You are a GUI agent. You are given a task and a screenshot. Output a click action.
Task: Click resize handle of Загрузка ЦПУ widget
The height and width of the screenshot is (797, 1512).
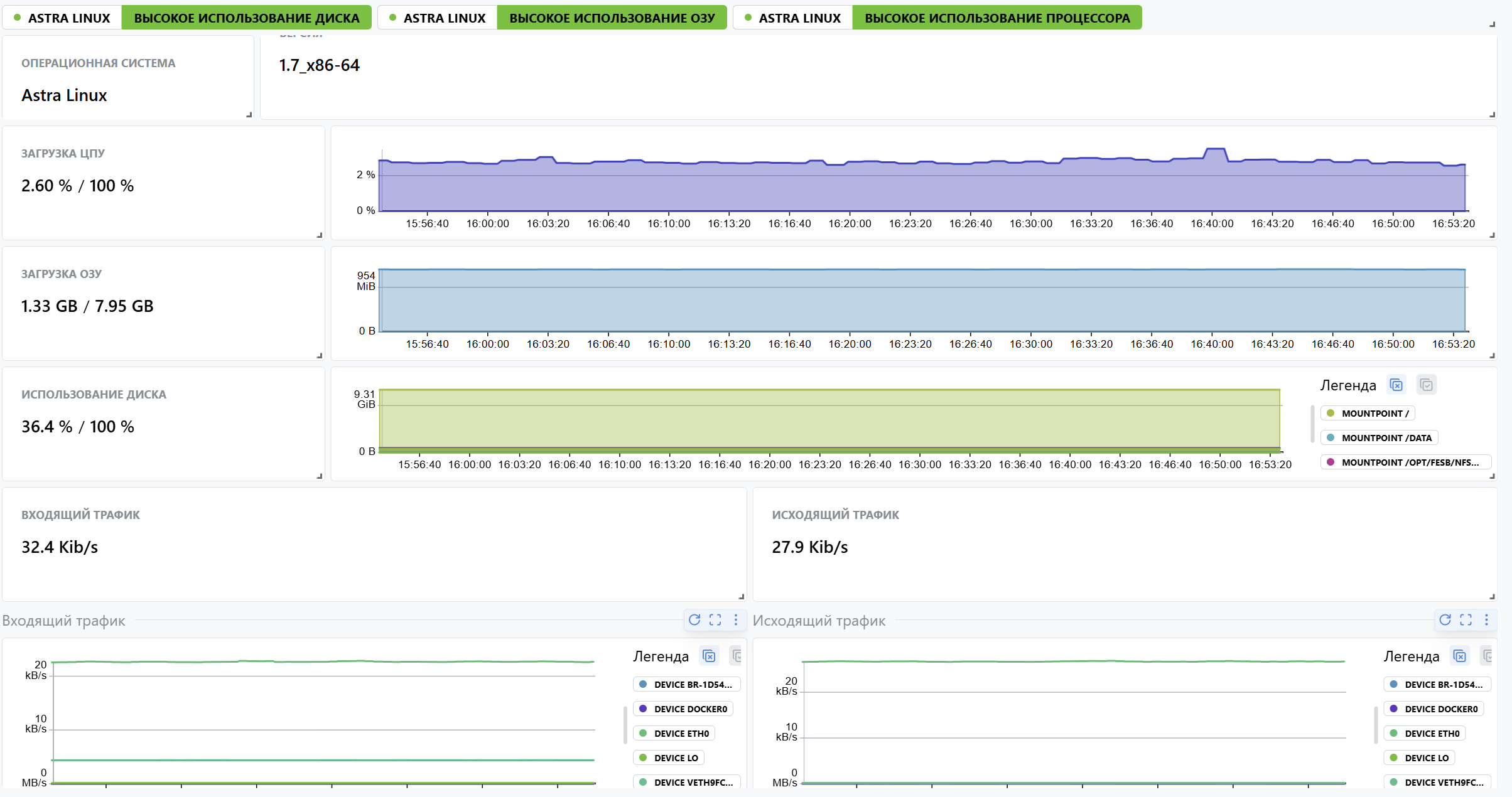pyautogui.click(x=320, y=235)
